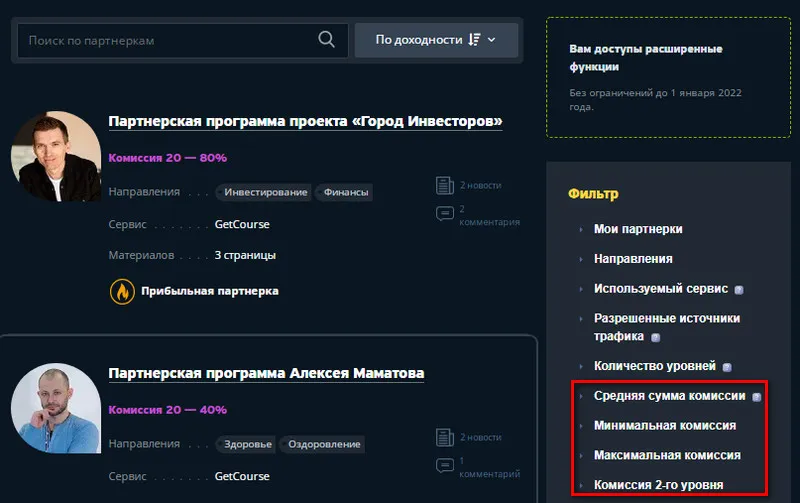The width and height of the screenshot is (800, 503).
Task: Click help icon beside Количество уровней
Action: click(727, 367)
